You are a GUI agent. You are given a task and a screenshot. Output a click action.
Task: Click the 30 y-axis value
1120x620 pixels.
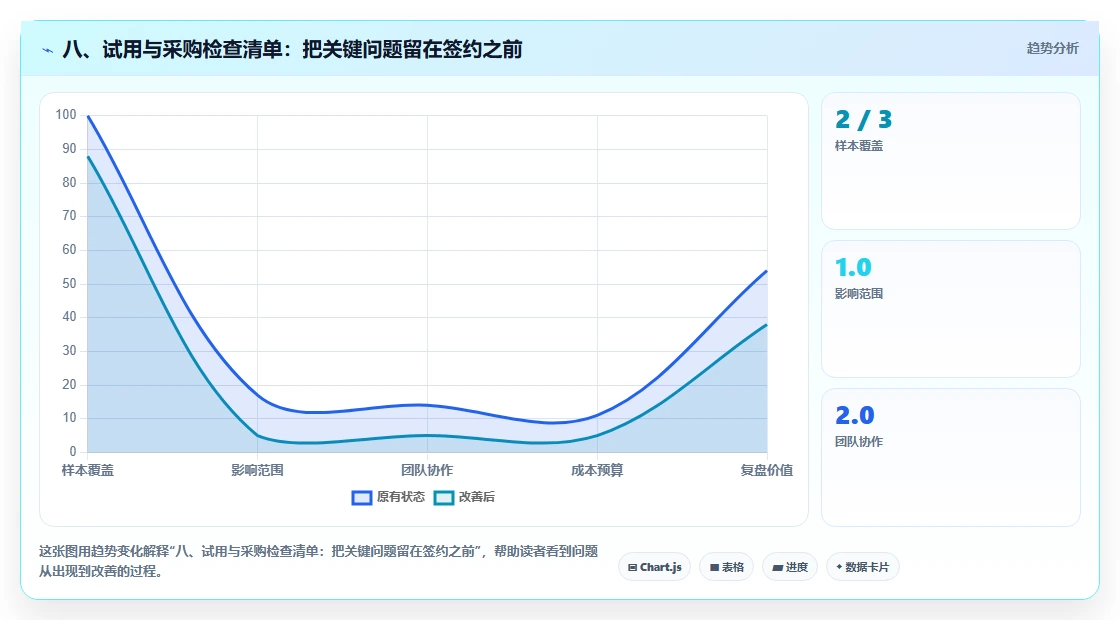click(69, 351)
